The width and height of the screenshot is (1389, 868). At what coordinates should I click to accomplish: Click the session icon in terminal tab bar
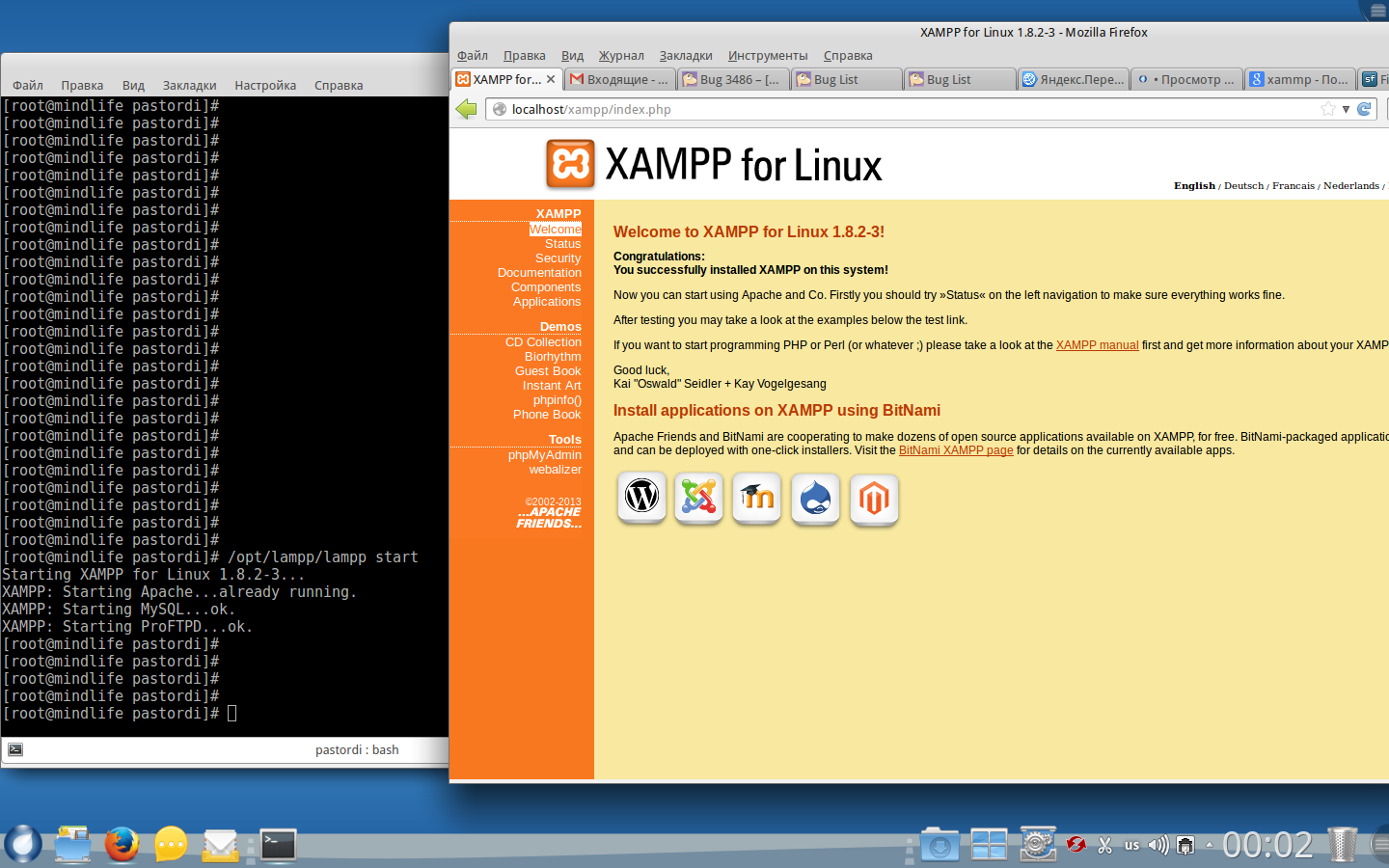coord(15,749)
